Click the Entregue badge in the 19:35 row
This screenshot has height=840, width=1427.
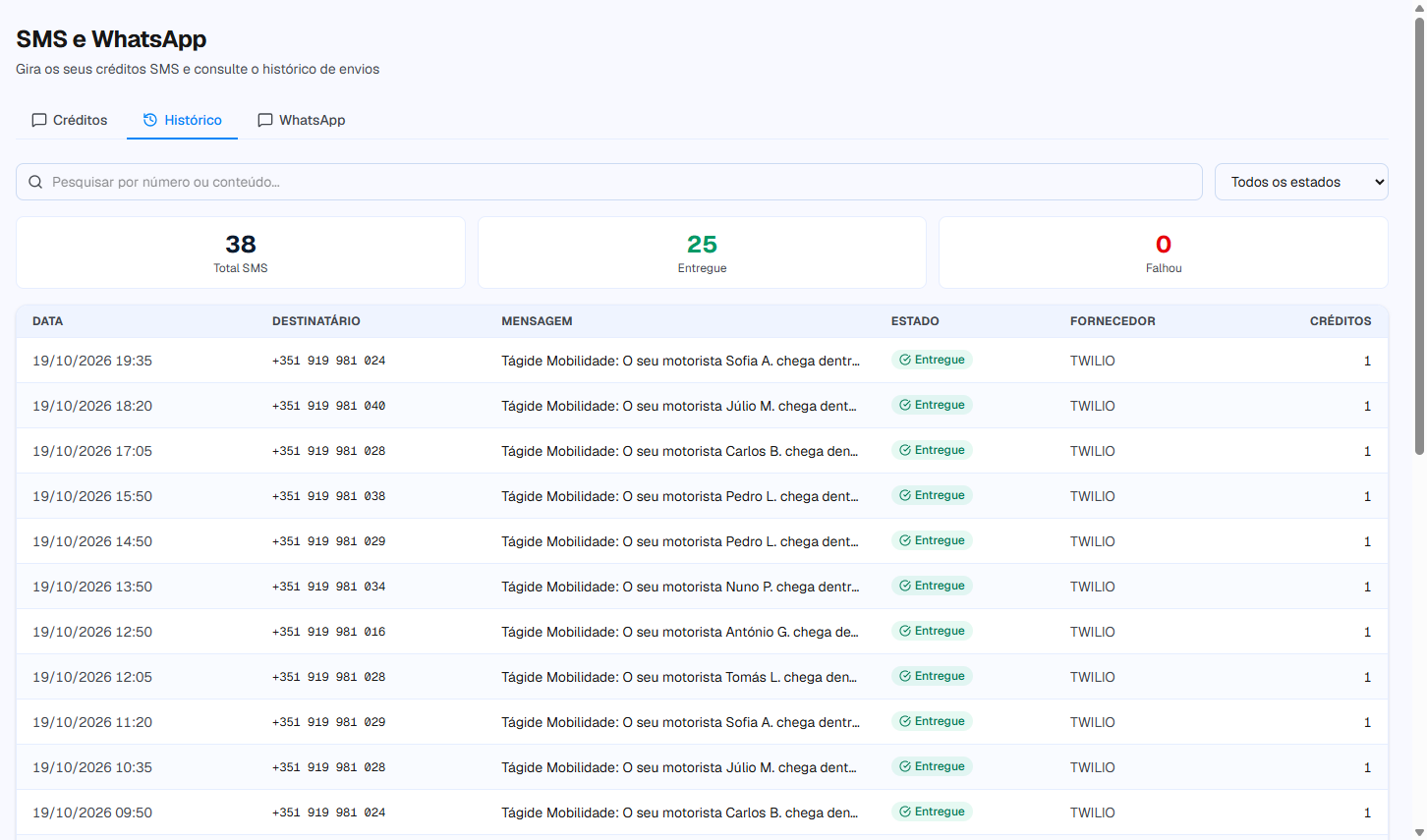pyautogui.click(x=932, y=360)
